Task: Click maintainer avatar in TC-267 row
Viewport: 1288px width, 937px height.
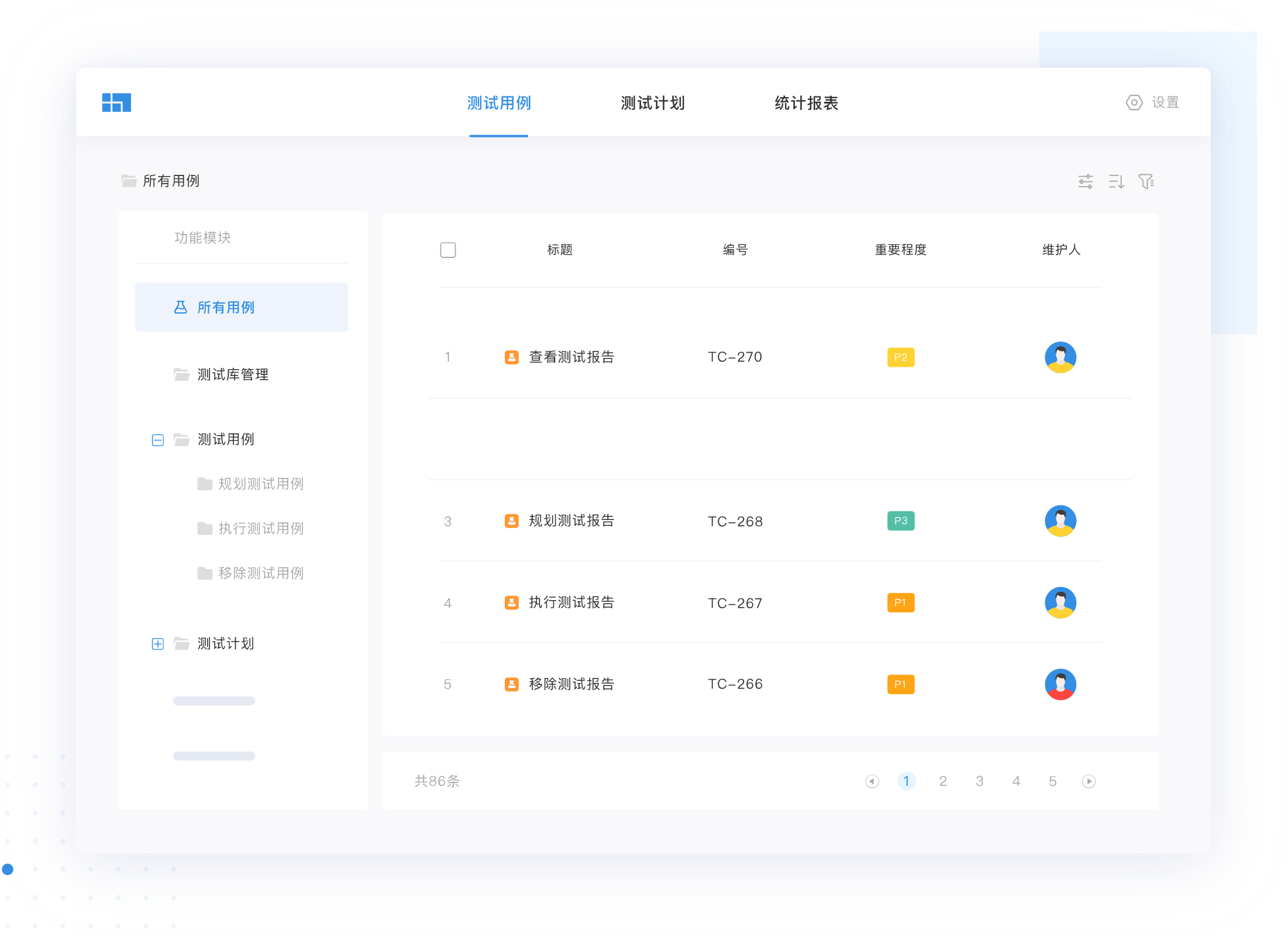Action: 1060,602
